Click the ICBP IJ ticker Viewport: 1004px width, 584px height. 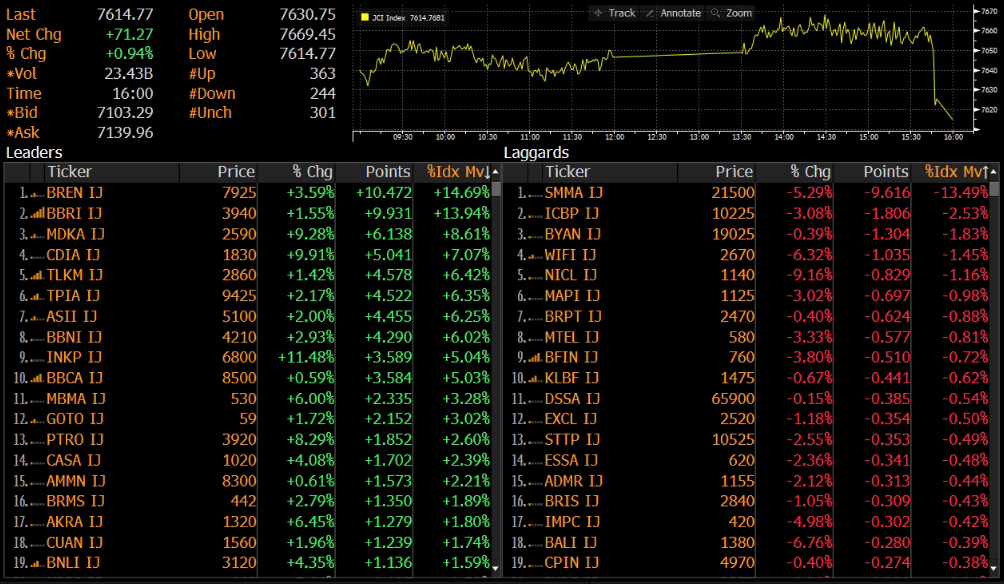(572, 213)
